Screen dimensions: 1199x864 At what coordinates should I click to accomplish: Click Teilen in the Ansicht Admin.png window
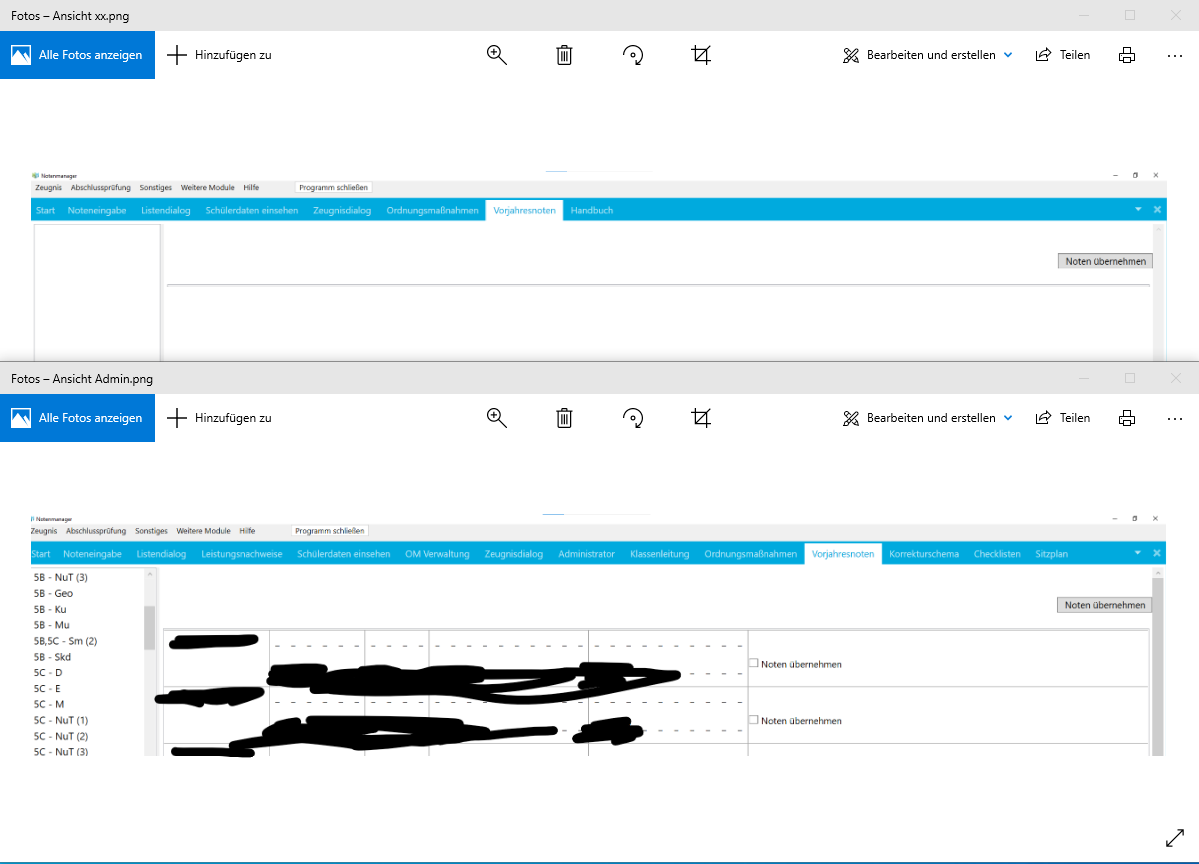1063,418
